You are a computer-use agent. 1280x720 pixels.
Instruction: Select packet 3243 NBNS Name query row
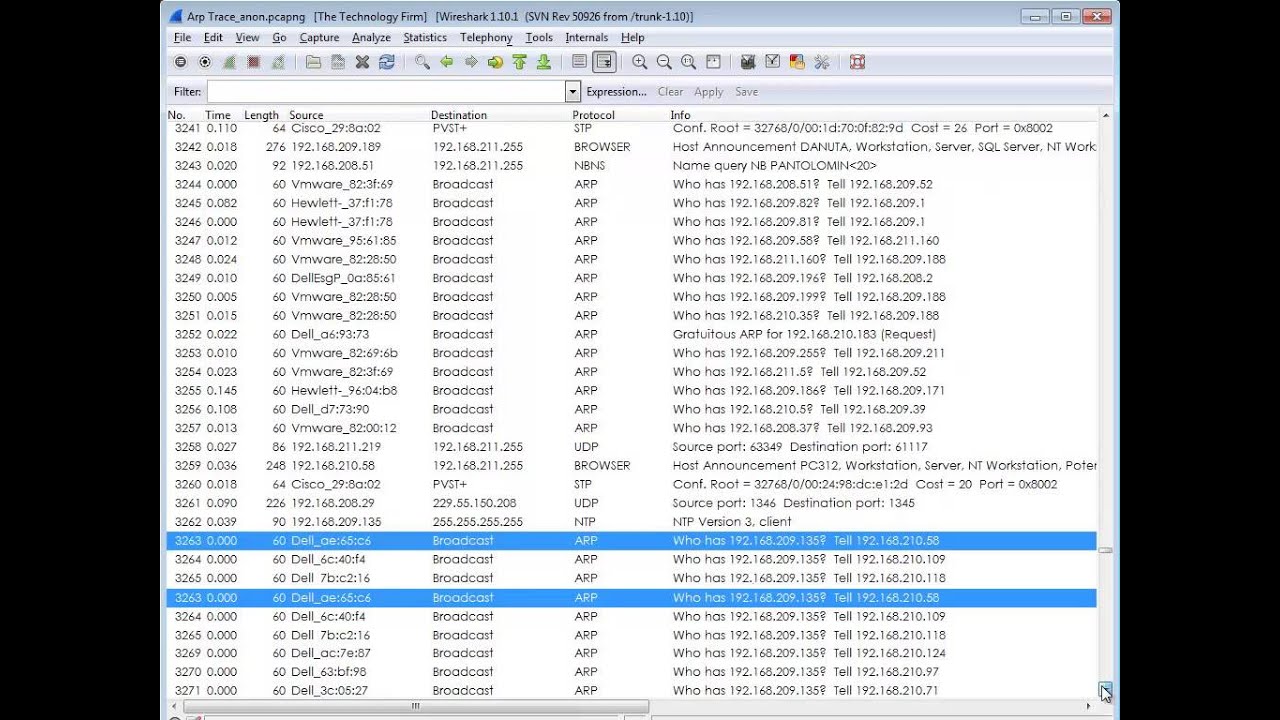(x=632, y=165)
